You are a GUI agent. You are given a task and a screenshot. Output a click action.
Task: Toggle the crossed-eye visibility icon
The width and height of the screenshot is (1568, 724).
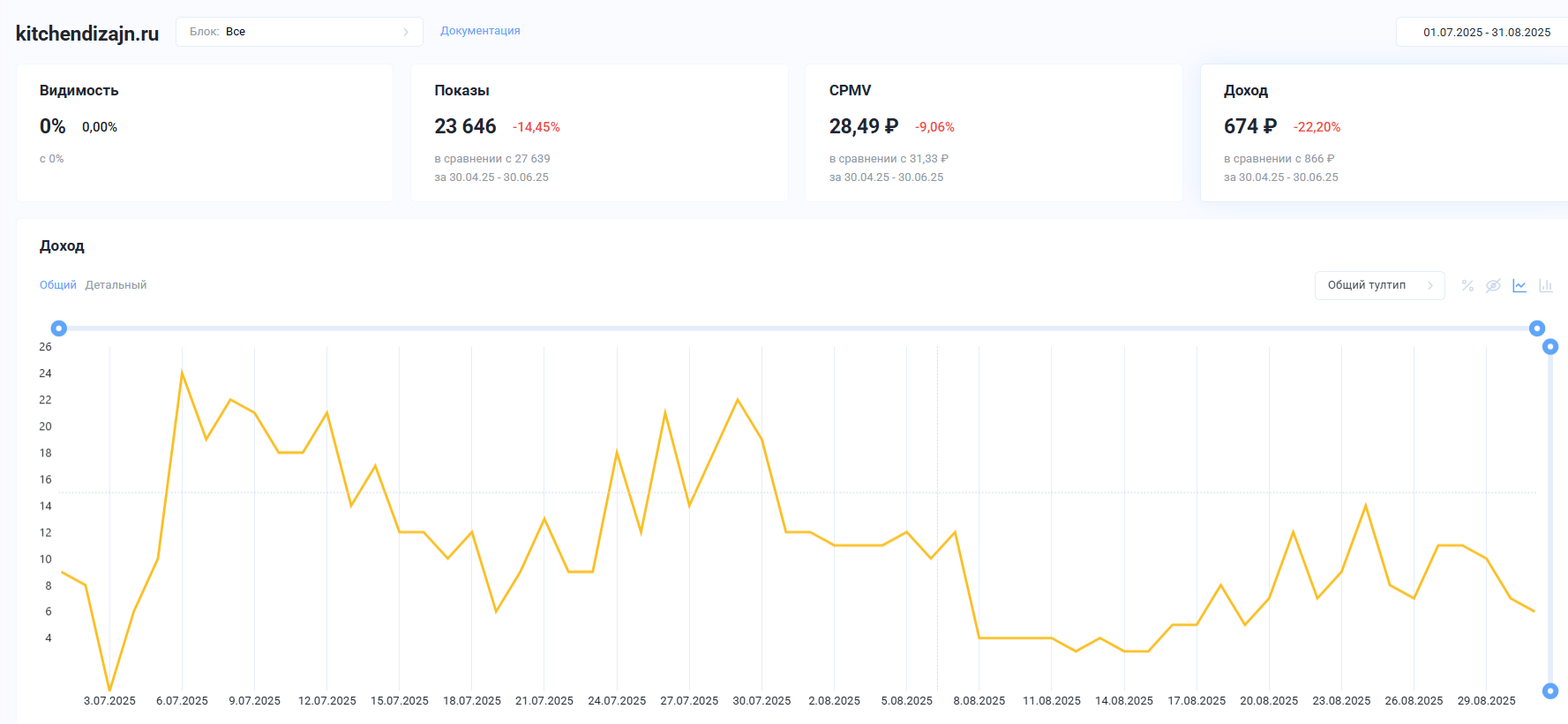pyautogui.click(x=1493, y=285)
